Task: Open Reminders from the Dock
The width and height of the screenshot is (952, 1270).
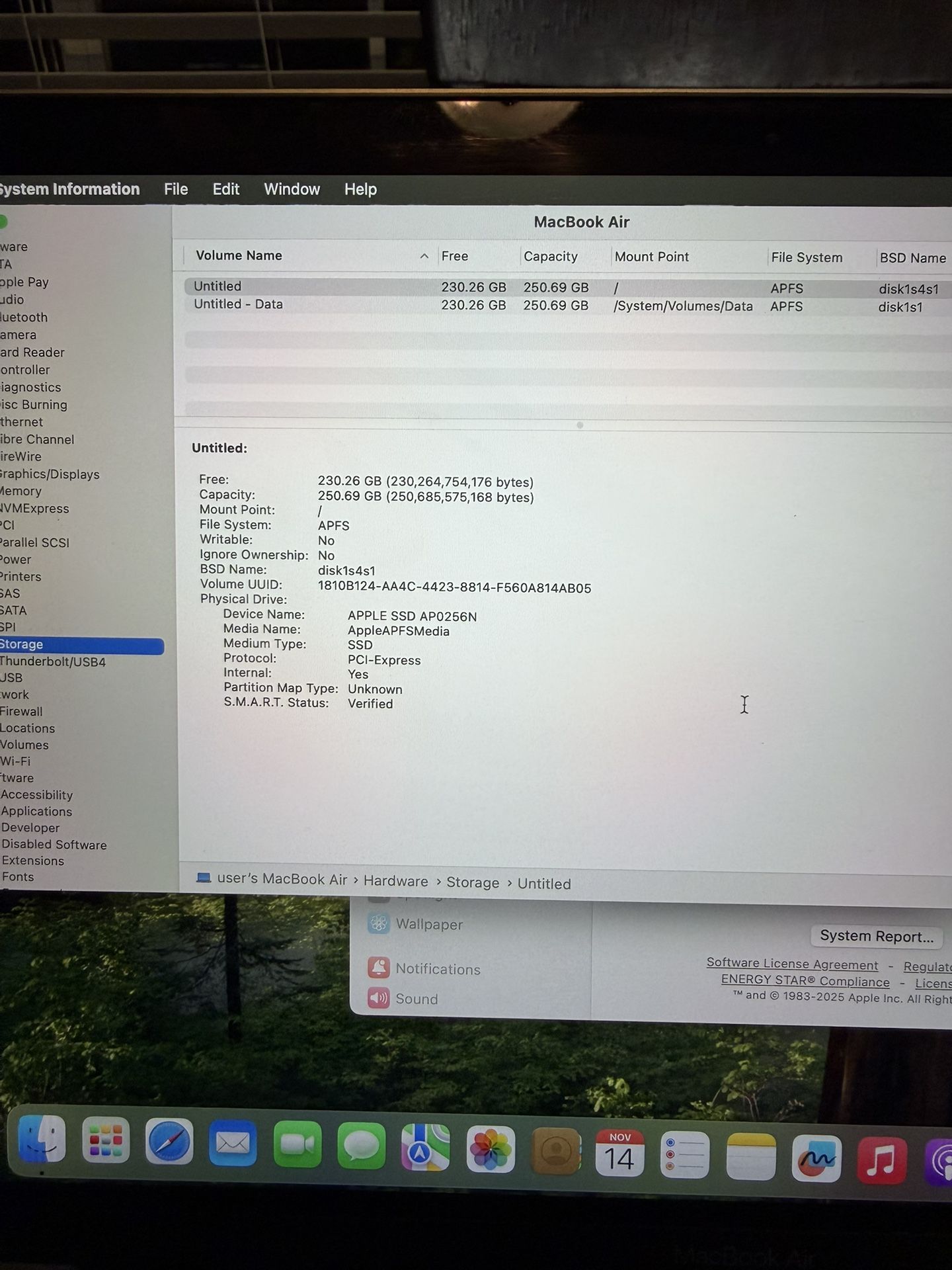Action: point(684,1155)
